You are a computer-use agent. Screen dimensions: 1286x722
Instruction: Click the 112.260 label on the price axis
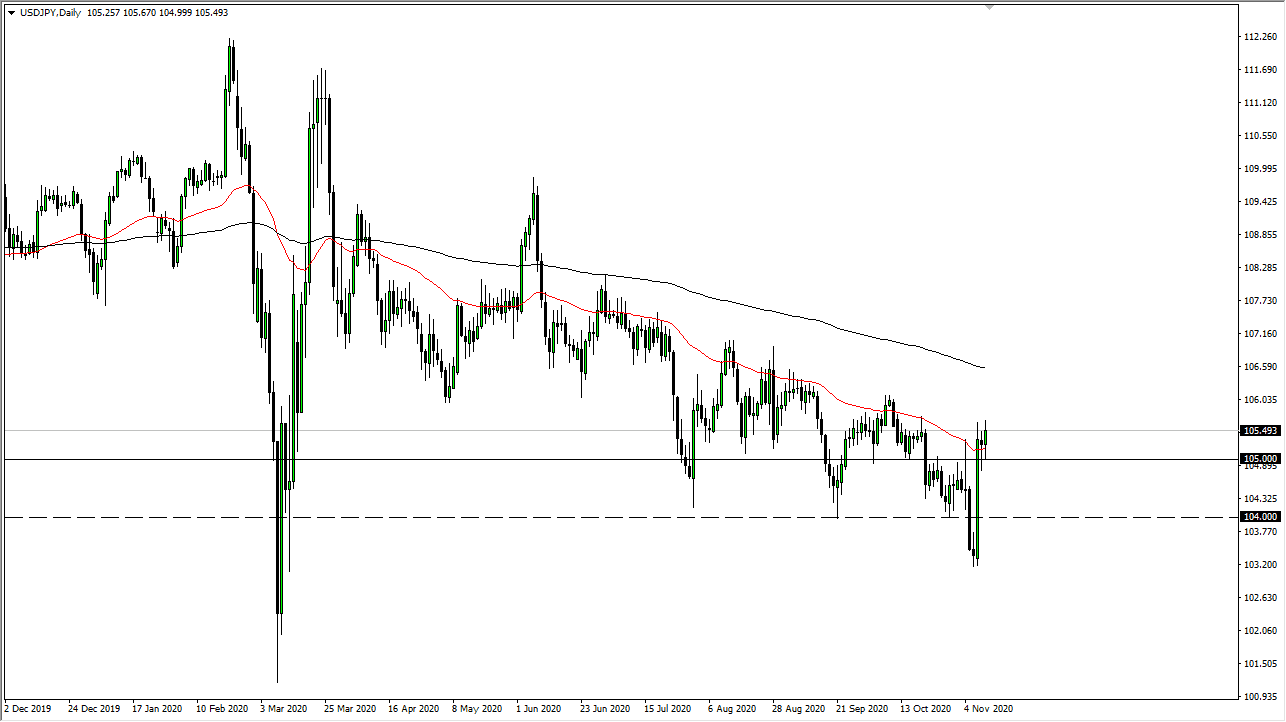(x=1258, y=34)
